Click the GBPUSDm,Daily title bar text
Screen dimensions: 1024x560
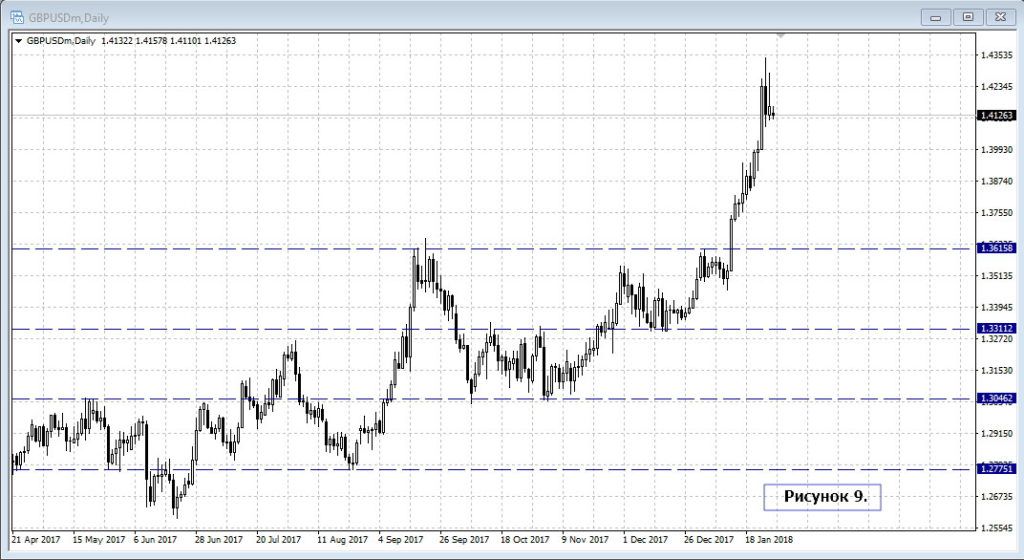69,16
